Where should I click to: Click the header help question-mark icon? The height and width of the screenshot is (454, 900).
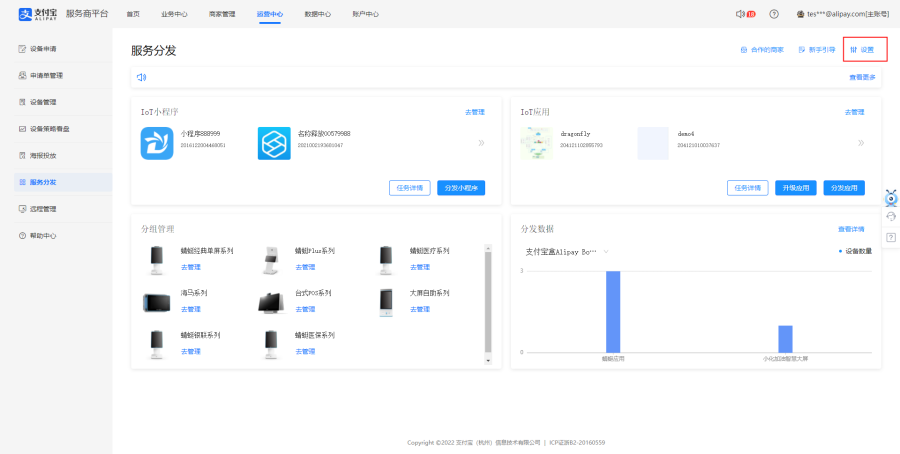point(774,14)
